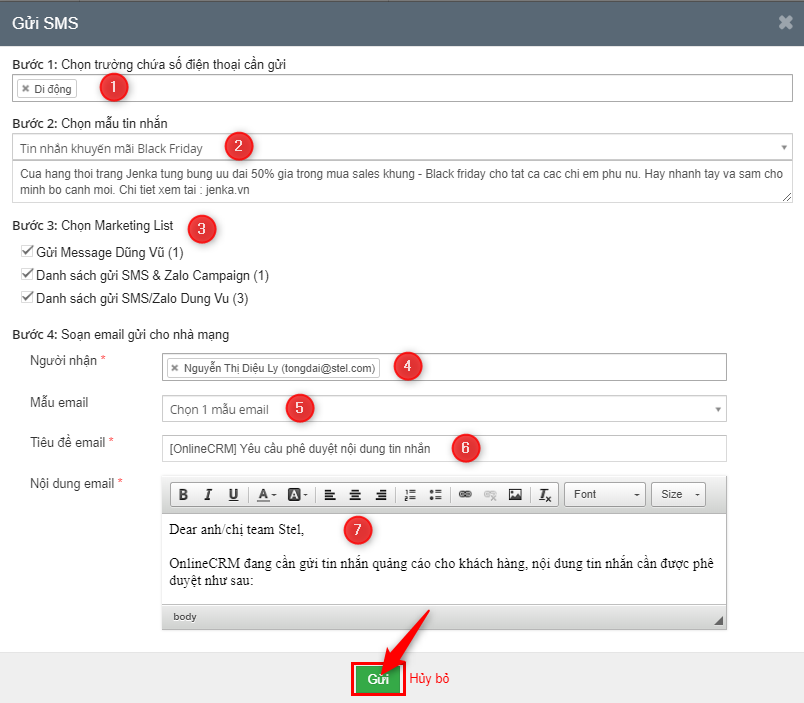Image resolution: width=804 pixels, height=703 pixels.
Task: Click the Gửi send button
Action: pyautogui.click(x=378, y=679)
